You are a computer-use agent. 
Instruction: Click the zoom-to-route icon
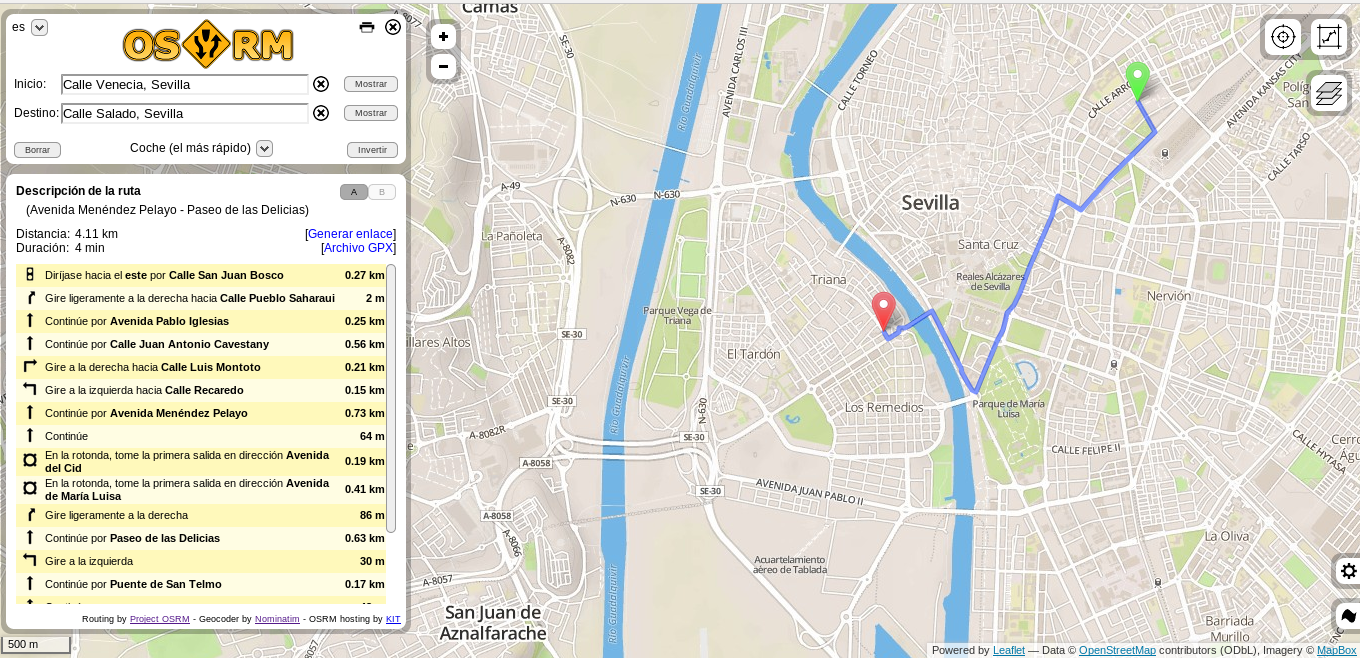[1329, 38]
